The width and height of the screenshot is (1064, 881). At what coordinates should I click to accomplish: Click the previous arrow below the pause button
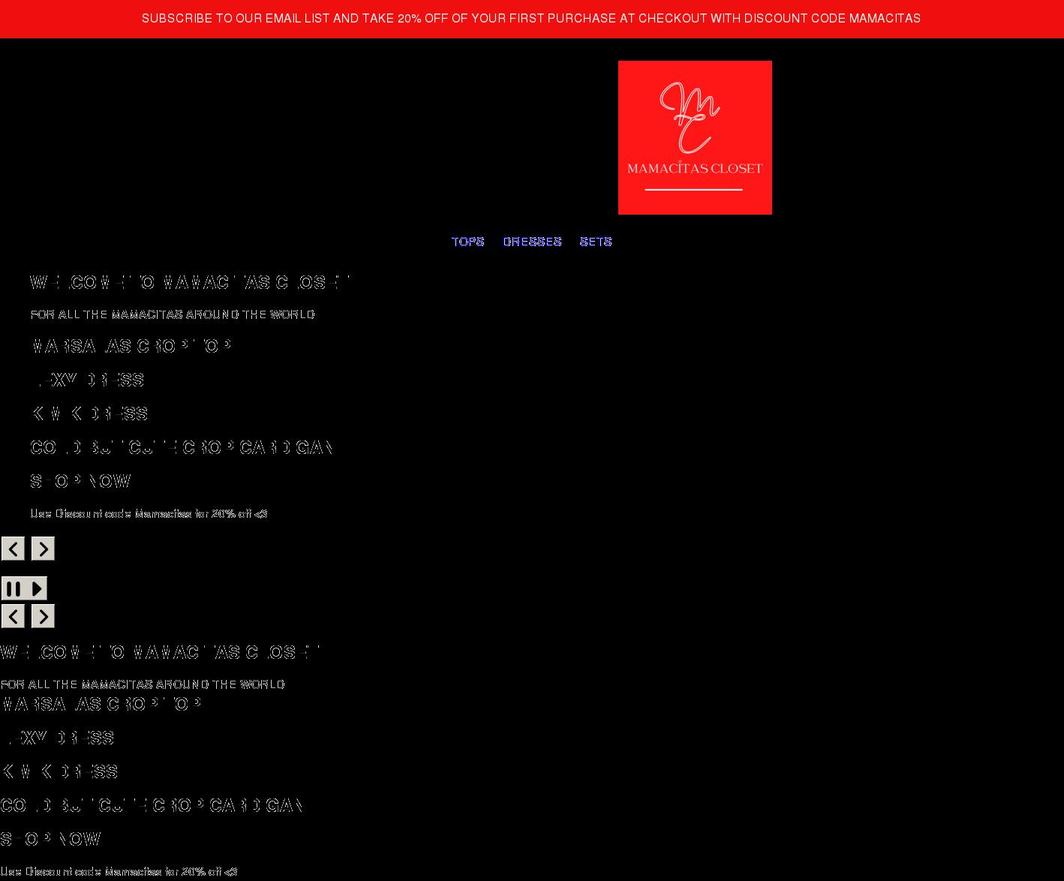point(13,616)
